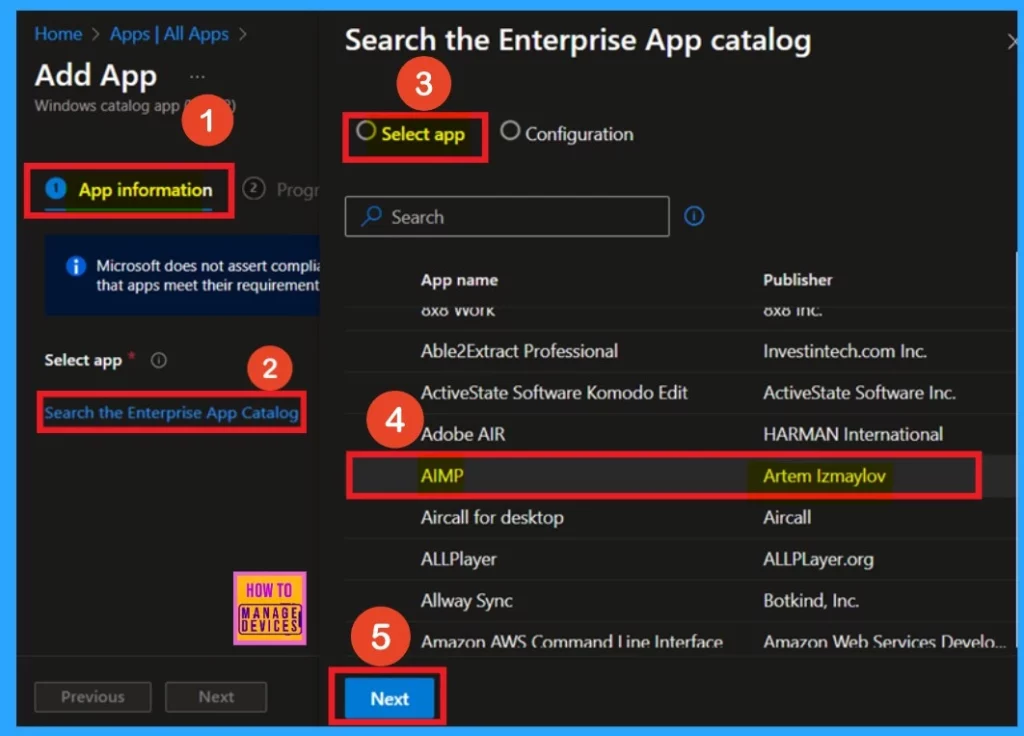Switch to the App information step tab
Image resolution: width=1024 pixels, height=736 pixels.
[x=129, y=190]
